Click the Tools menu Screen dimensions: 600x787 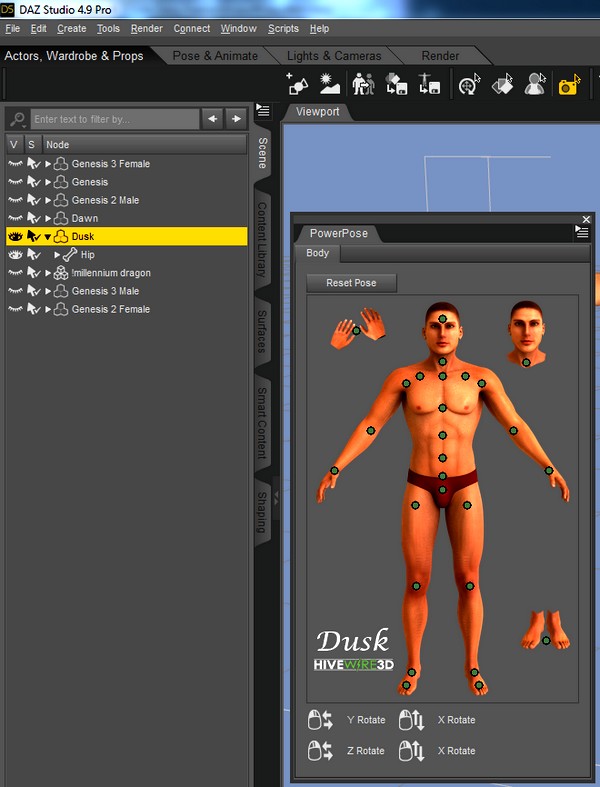pyautogui.click(x=108, y=29)
